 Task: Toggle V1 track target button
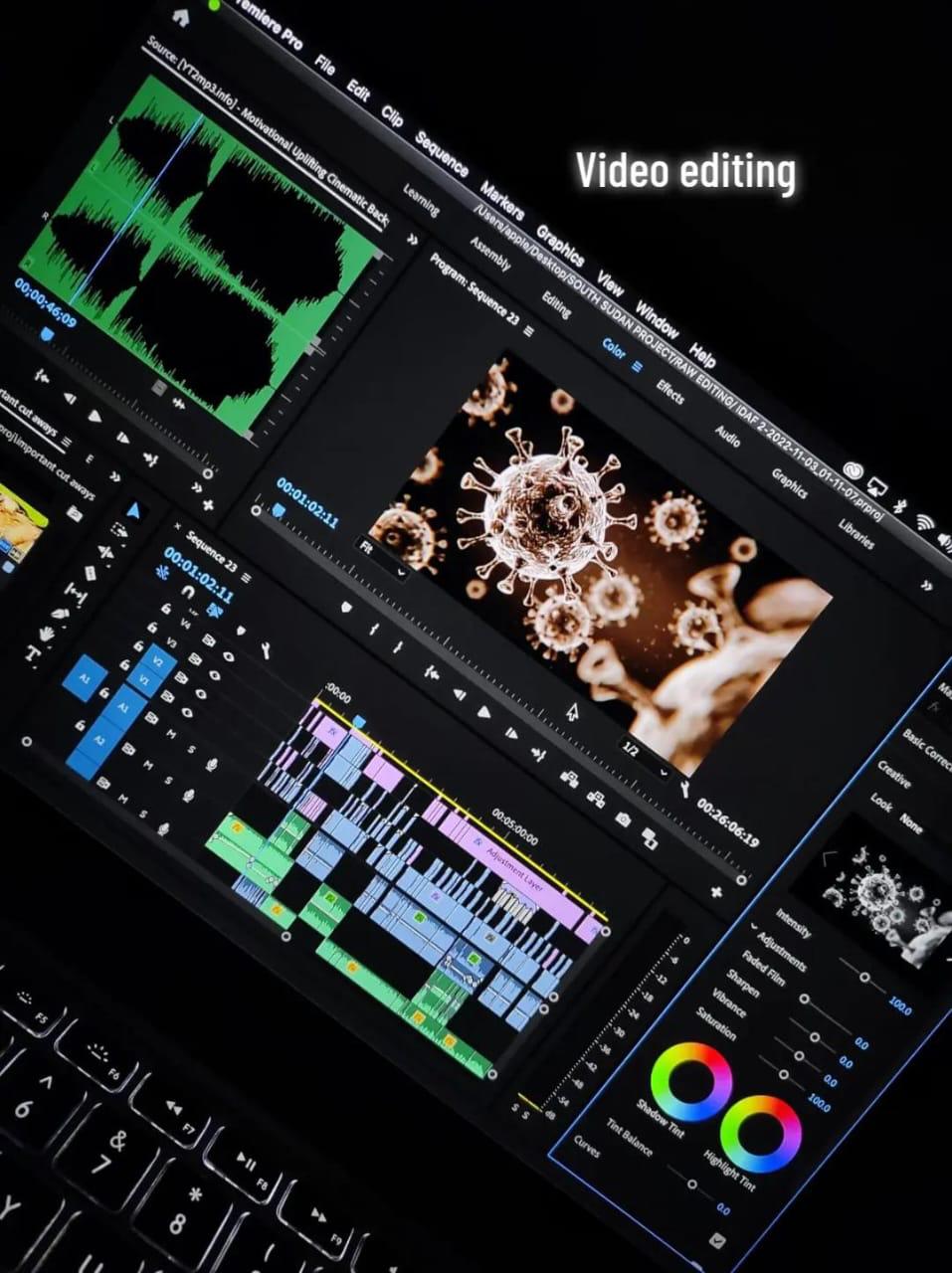coord(143,681)
